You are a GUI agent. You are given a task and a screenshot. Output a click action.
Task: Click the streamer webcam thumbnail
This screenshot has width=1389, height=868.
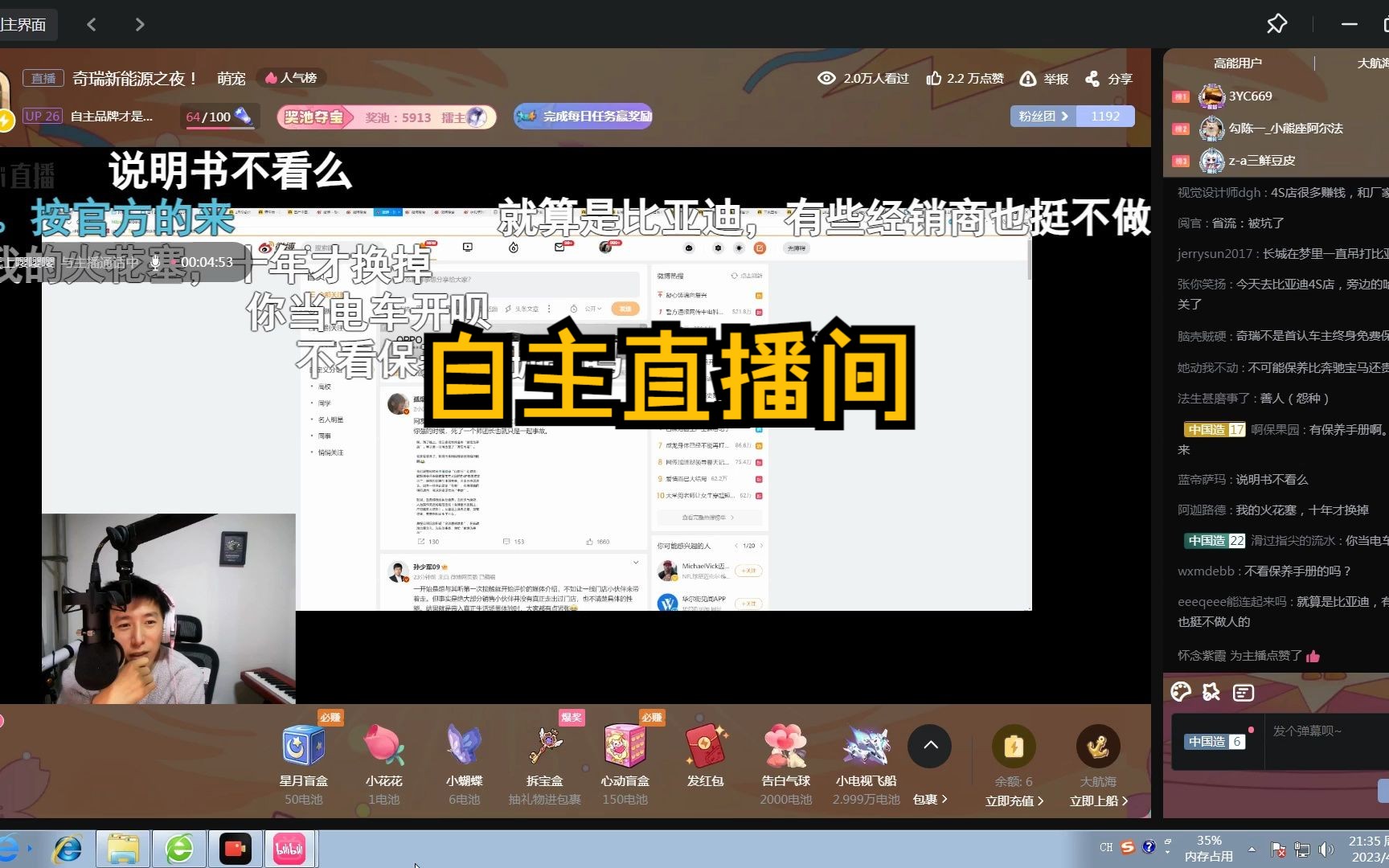point(169,609)
